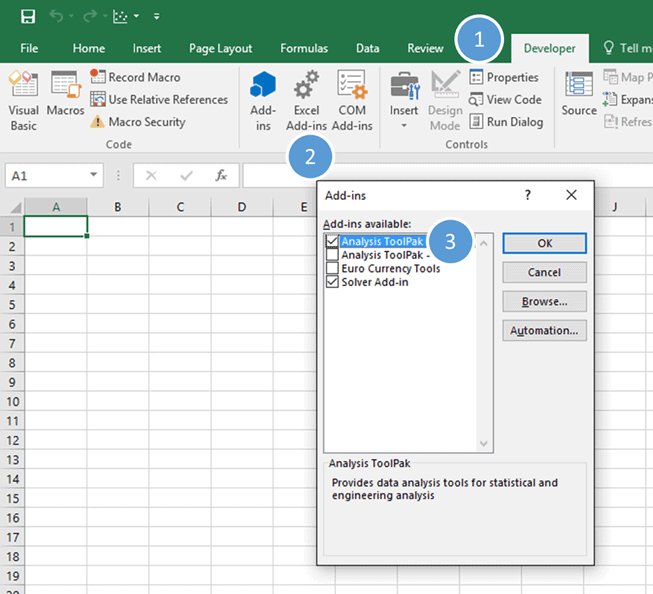Open the blue Add-ins icon
The image size is (653, 594).
263,100
